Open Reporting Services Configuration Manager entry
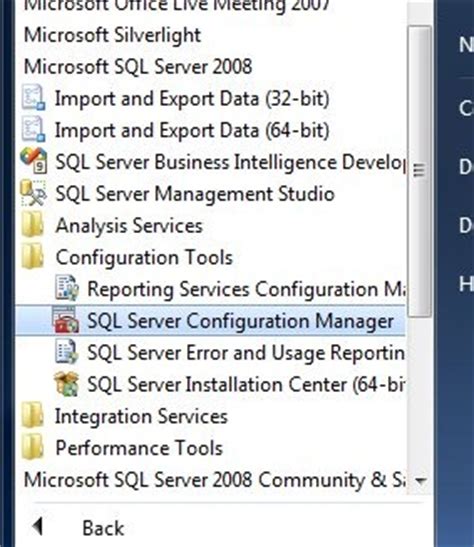The height and width of the screenshot is (547, 474). [x=246, y=289]
